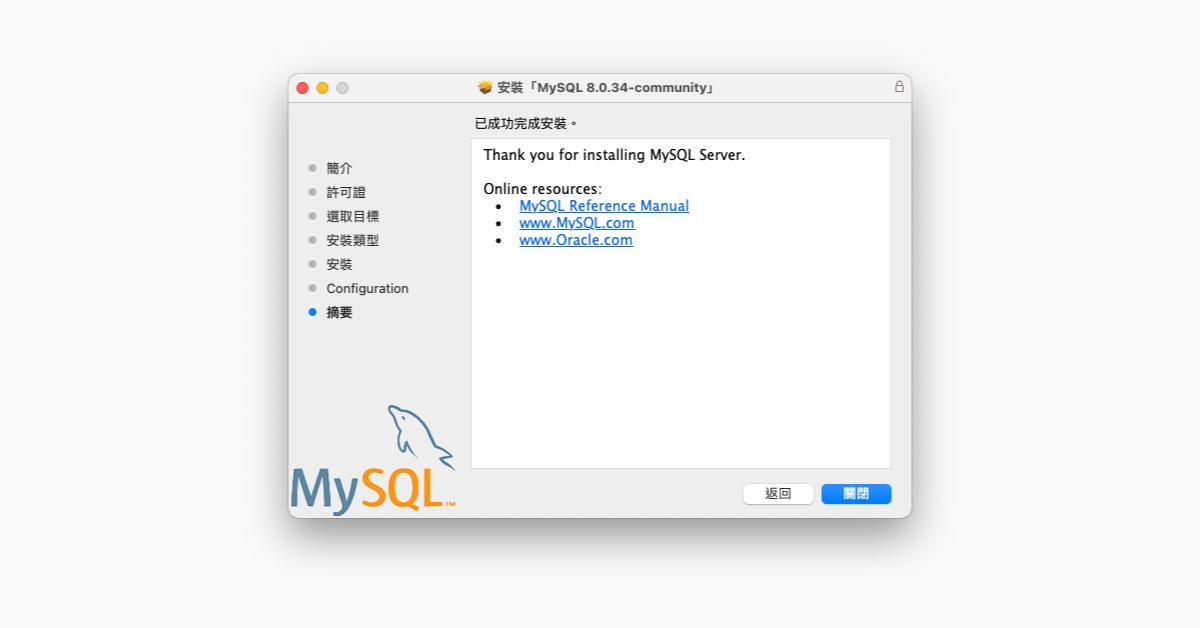
Task: Click the MySQL dolphin logo
Action: pyautogui.click(x=373, y=461)
